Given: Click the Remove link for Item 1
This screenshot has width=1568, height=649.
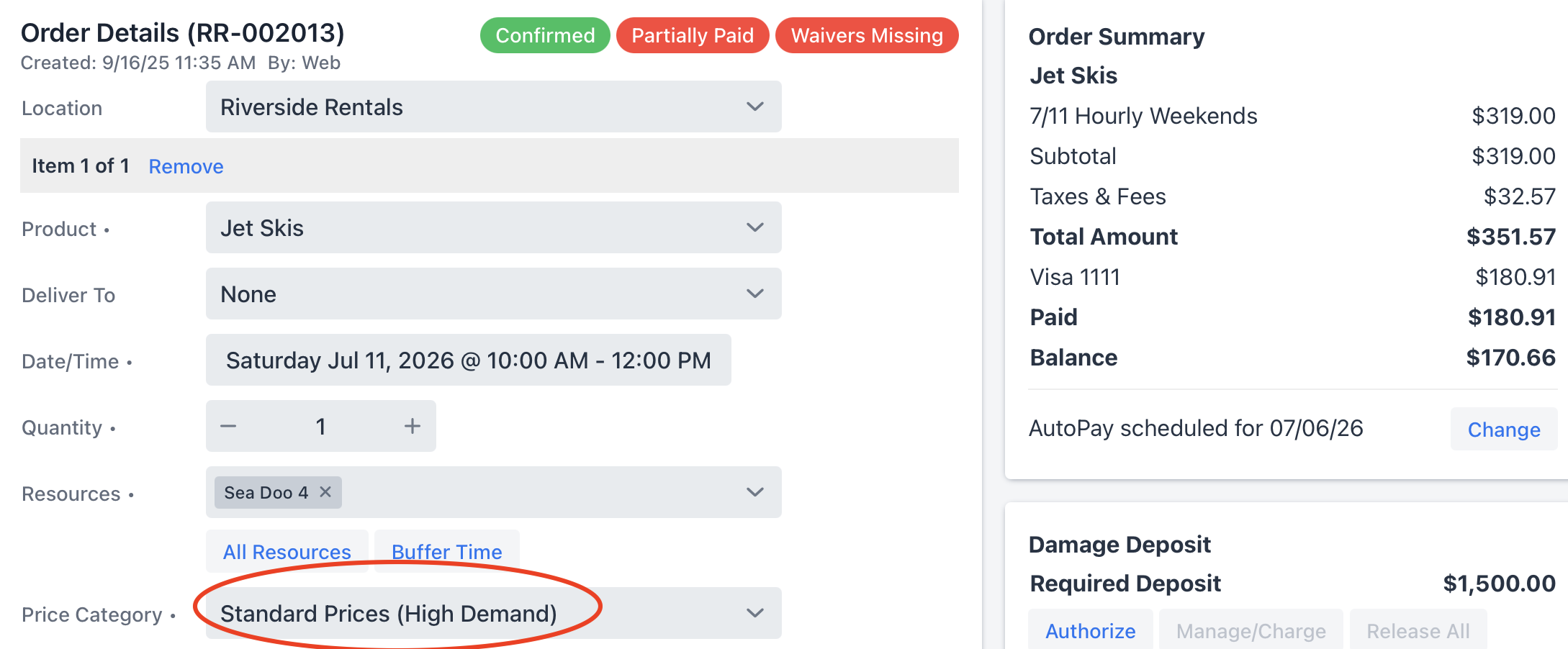Looking at the screenshot, I should pos(186,166).
